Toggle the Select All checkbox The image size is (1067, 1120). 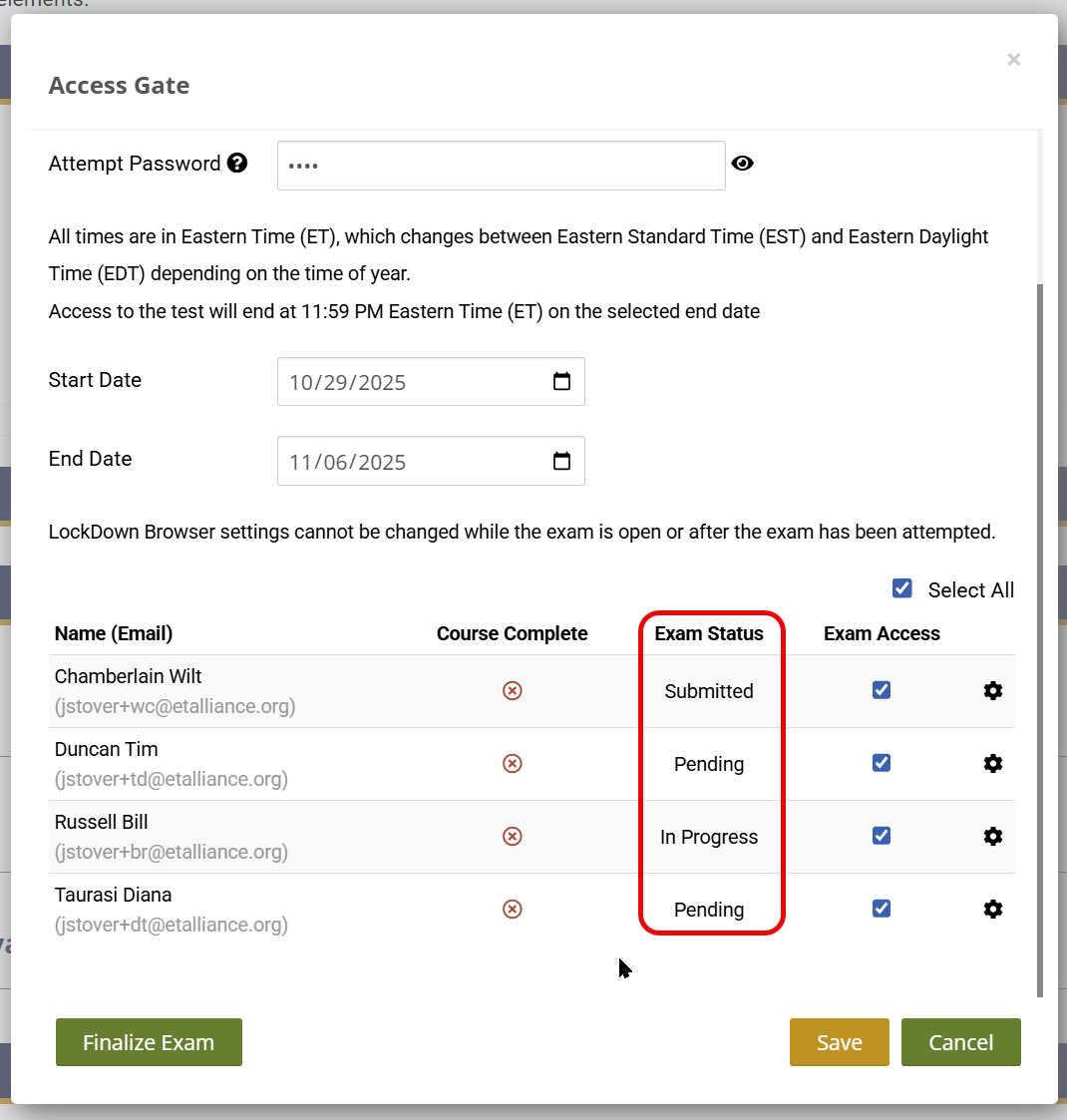(x=902, y=588)
